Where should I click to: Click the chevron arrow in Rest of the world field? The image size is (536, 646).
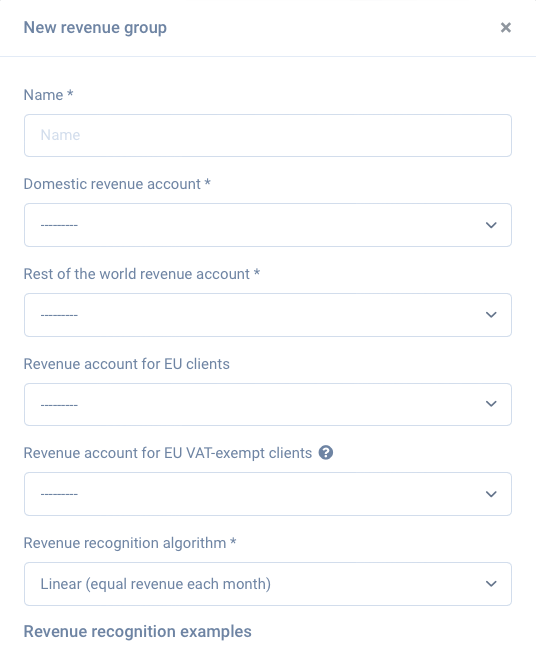pyautogui.click(x=491, y=315)
